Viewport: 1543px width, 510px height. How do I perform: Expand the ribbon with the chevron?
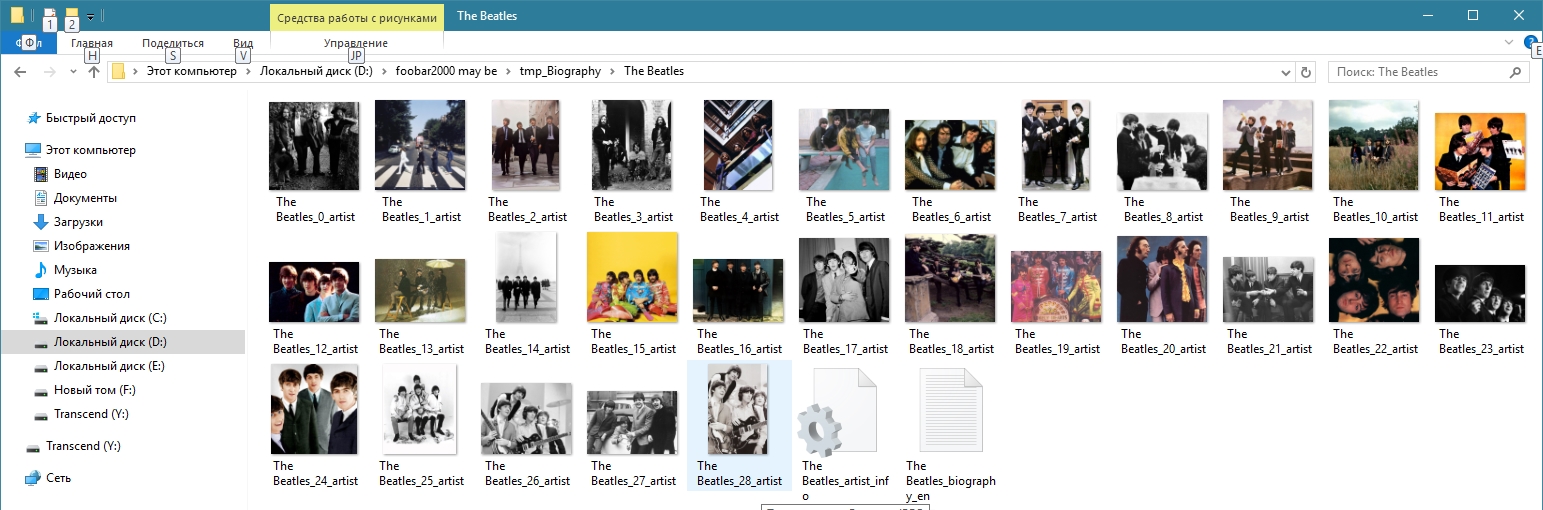(x=1509, y=42)
